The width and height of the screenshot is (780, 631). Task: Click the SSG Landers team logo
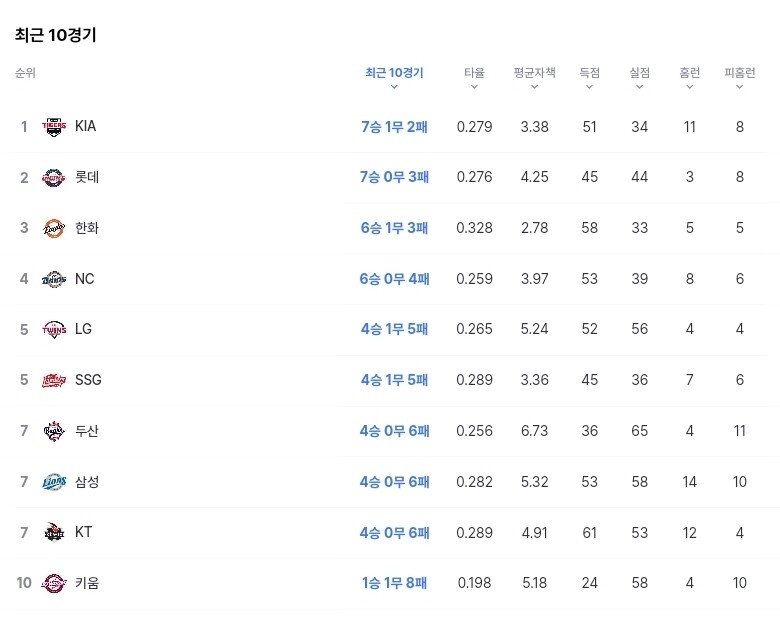pos(53,380)
